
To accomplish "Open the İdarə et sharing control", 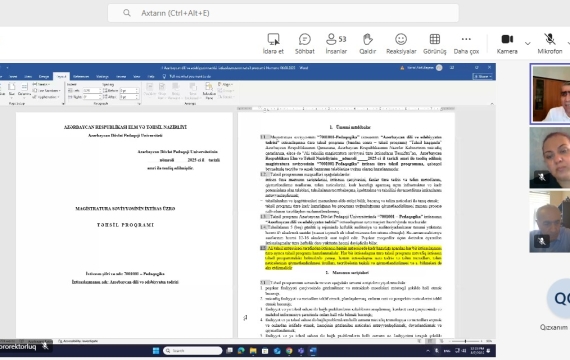I will pos(273,44).
